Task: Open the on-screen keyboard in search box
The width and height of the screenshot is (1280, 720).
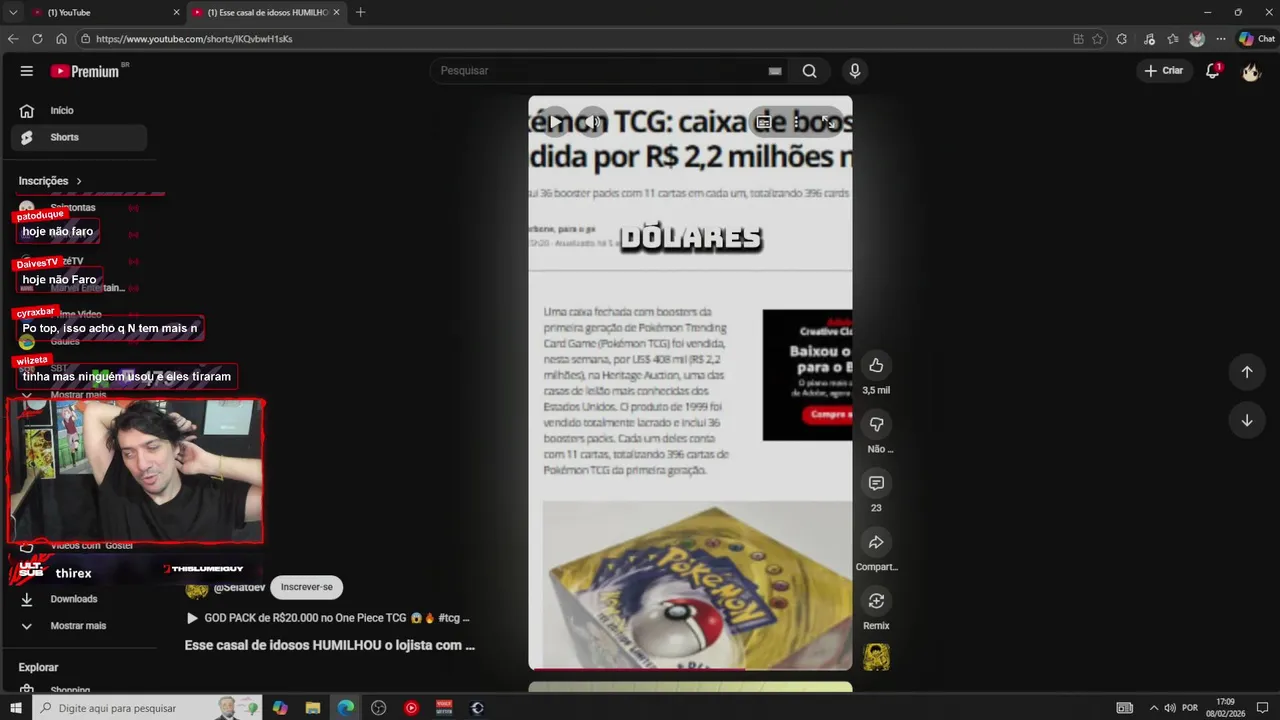Action: [774, 71]
